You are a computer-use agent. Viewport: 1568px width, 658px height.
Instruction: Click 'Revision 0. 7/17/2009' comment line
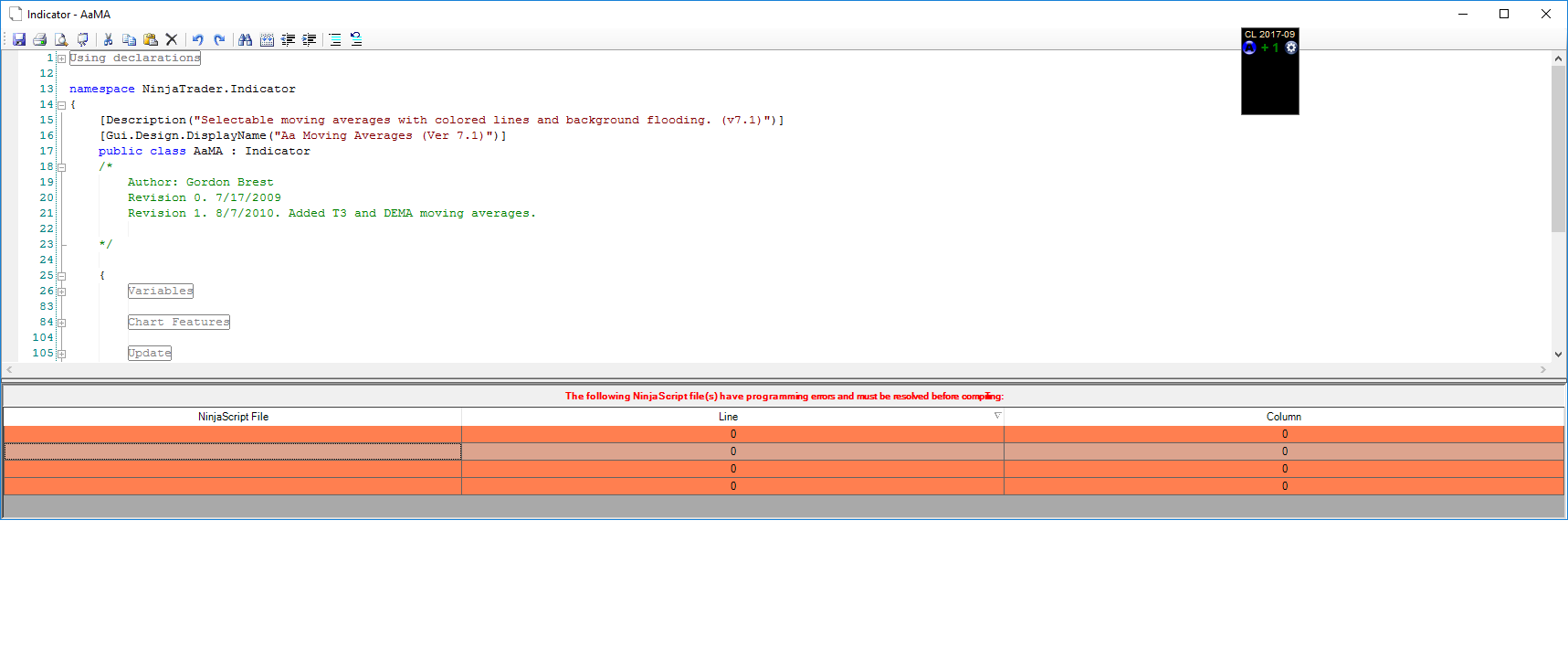tap(205, 198)
